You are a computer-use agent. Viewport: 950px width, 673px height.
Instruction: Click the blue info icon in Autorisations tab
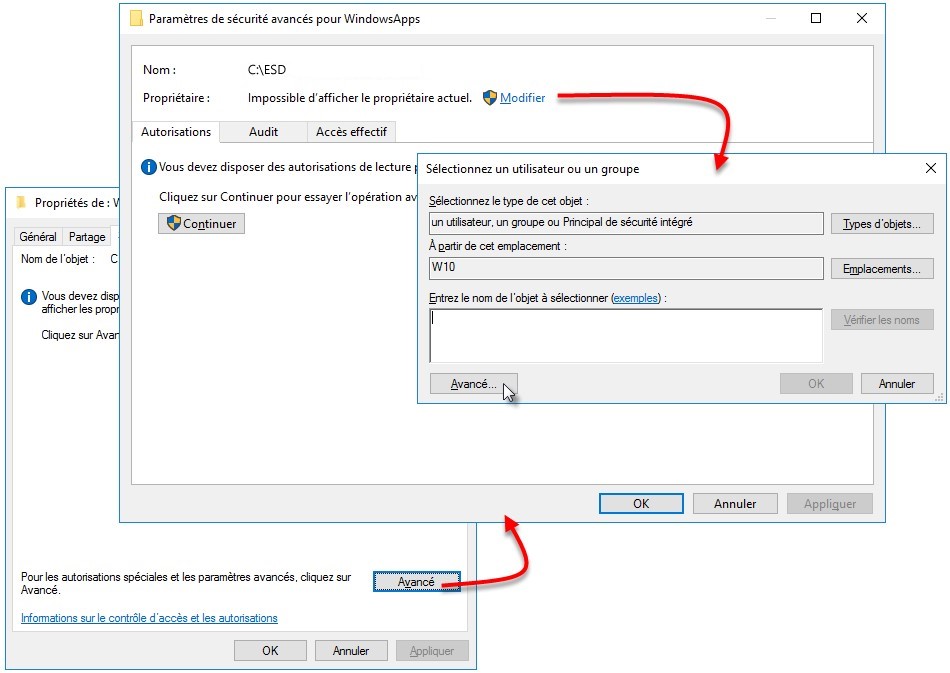coord(148,167)
